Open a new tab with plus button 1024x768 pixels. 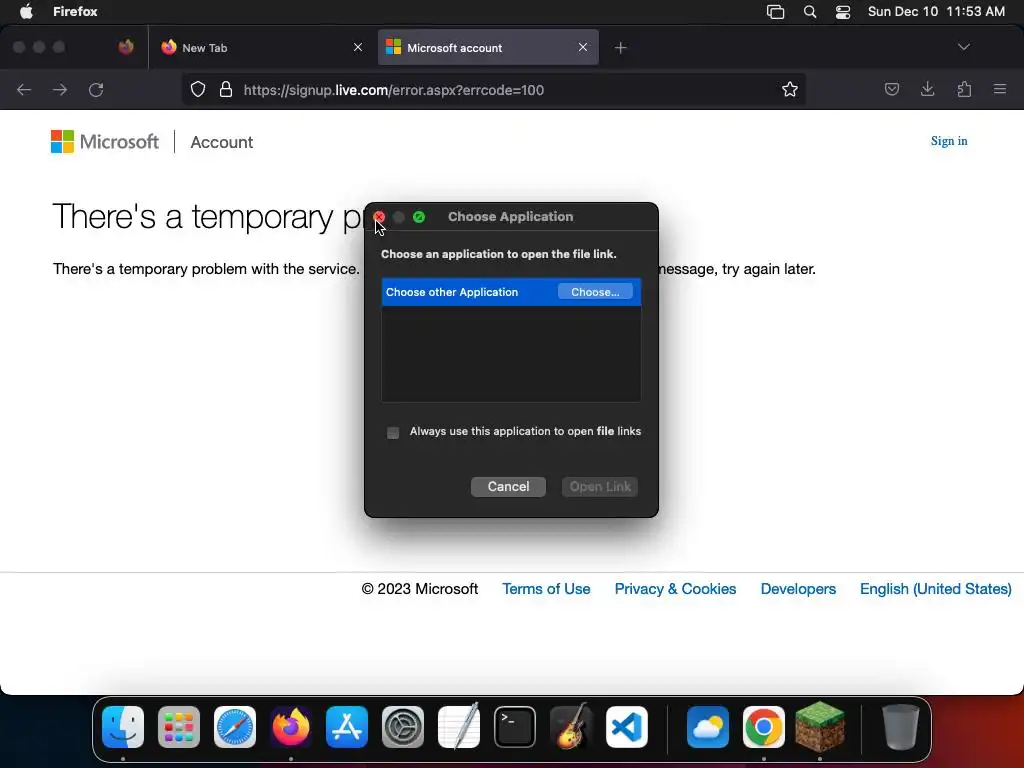coord(620,48)
